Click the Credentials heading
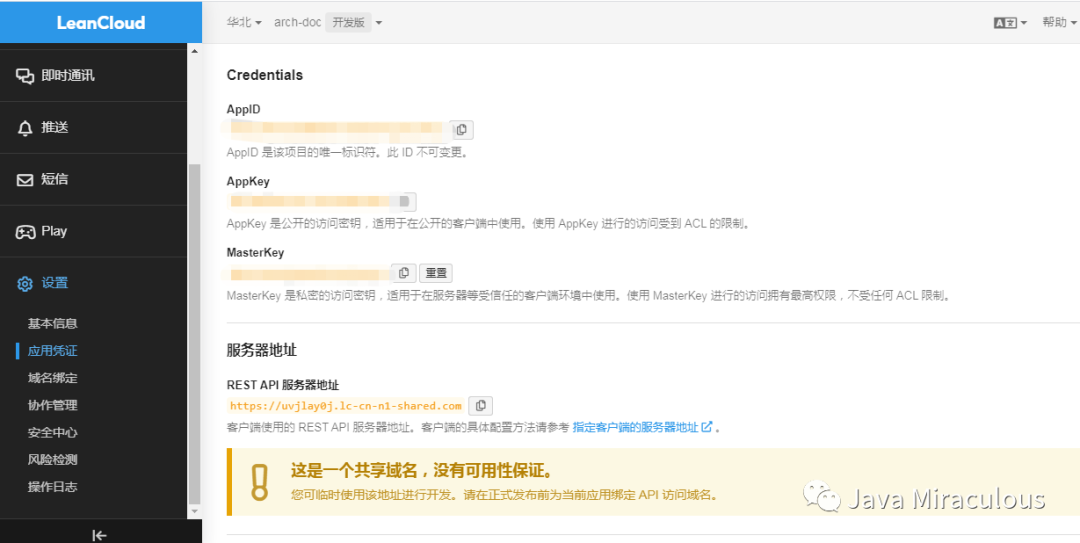 264,75
